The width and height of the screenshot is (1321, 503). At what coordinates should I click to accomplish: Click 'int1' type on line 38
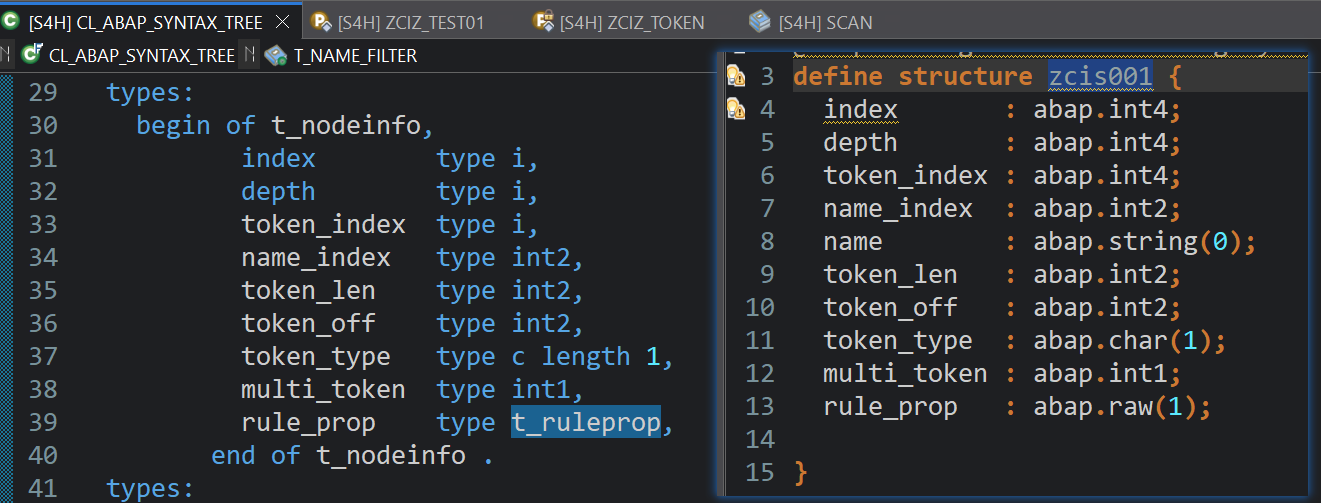pos(541,390)
